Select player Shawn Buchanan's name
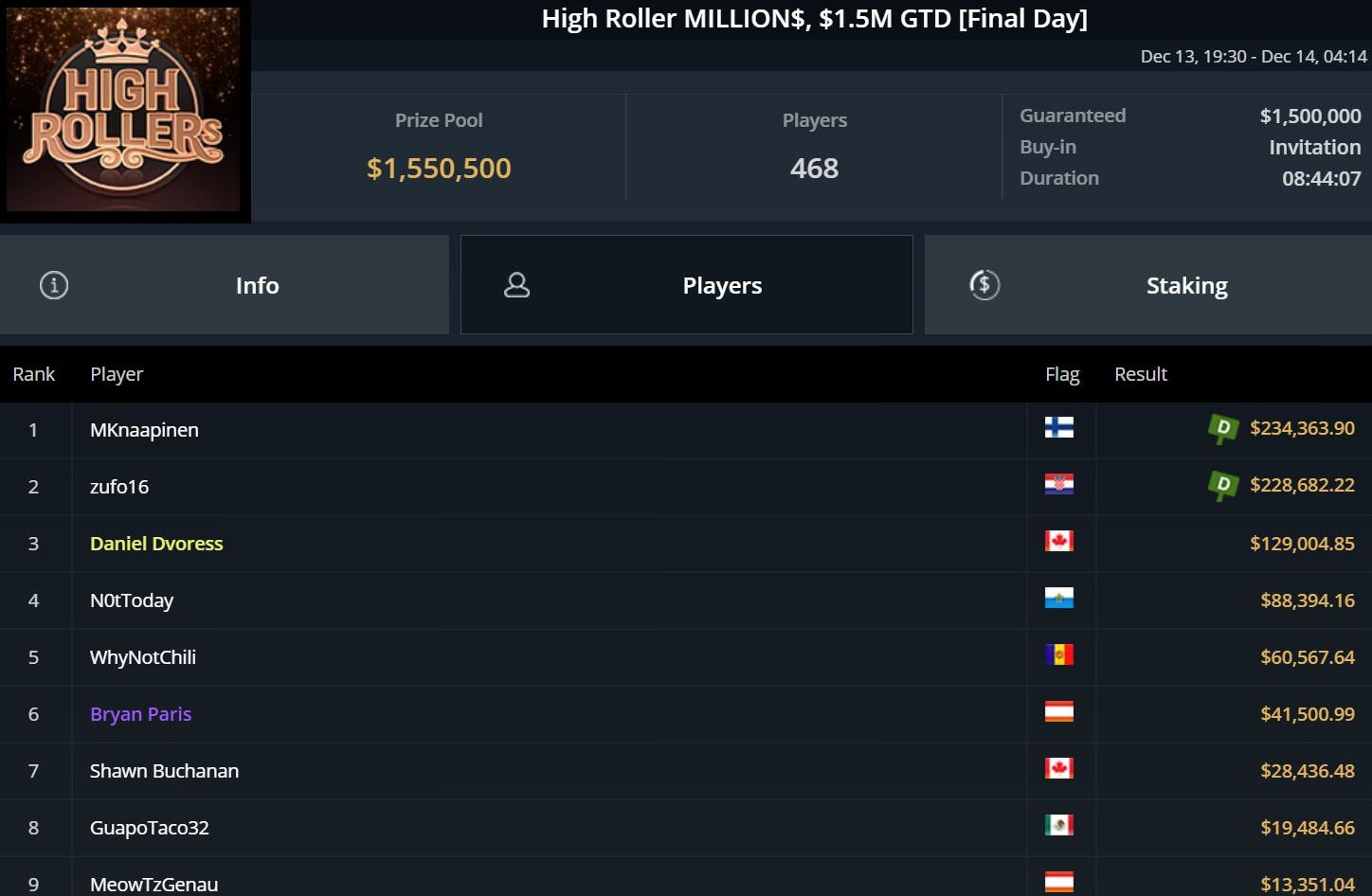The height and width of the screenshot is (896, 1372). (x=164, y=771)
